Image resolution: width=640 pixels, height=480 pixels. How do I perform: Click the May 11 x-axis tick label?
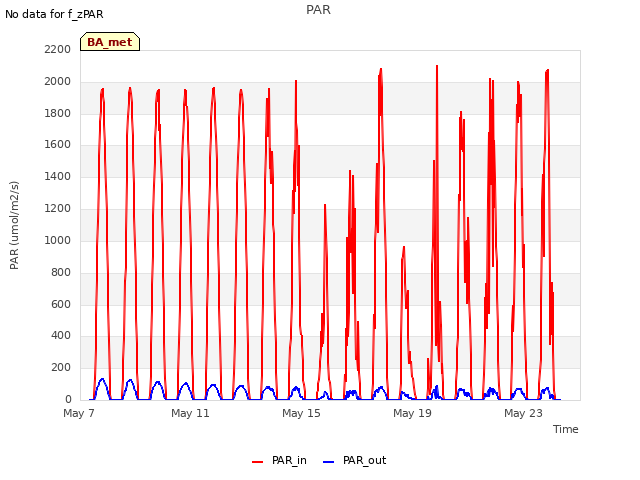(x=190, y=413)
